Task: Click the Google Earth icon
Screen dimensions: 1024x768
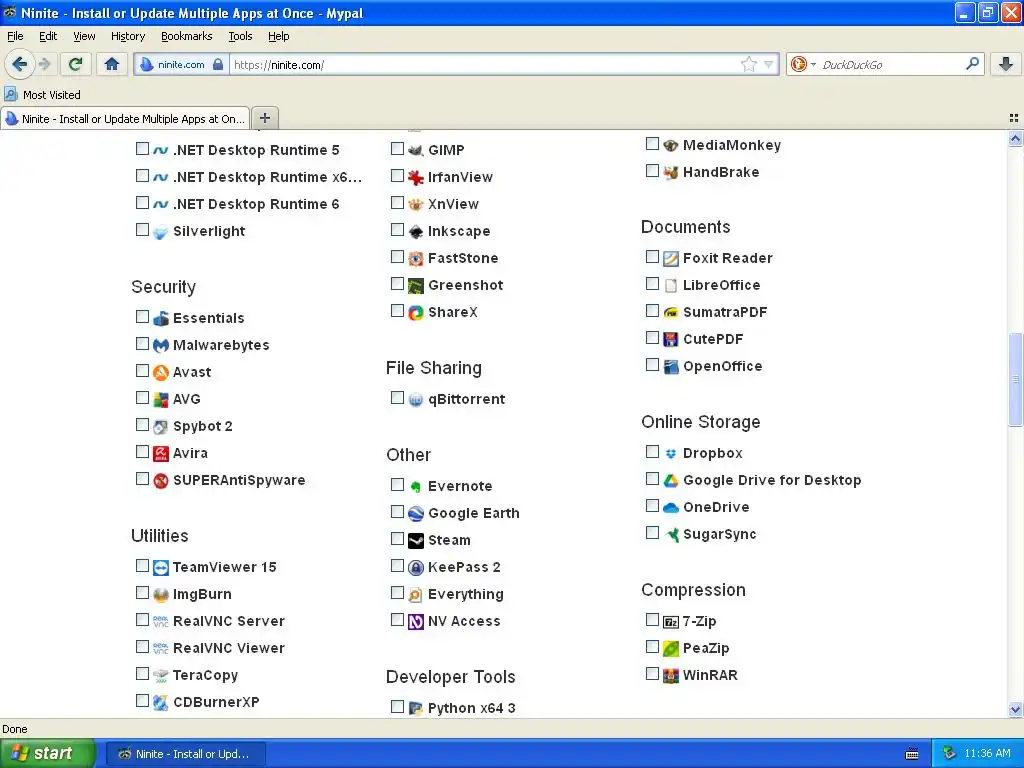Action: [x=416, y=513]
